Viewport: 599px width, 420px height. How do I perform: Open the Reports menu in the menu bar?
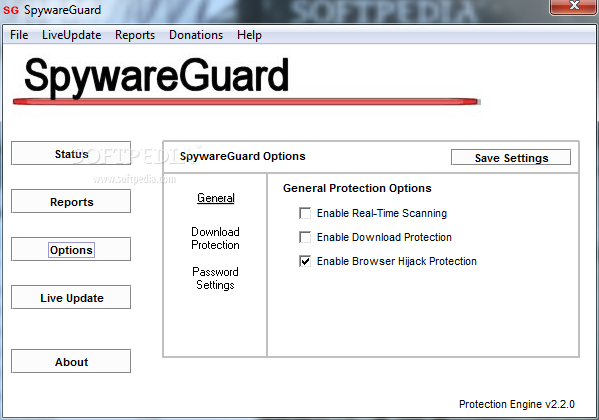click(135, 35)
